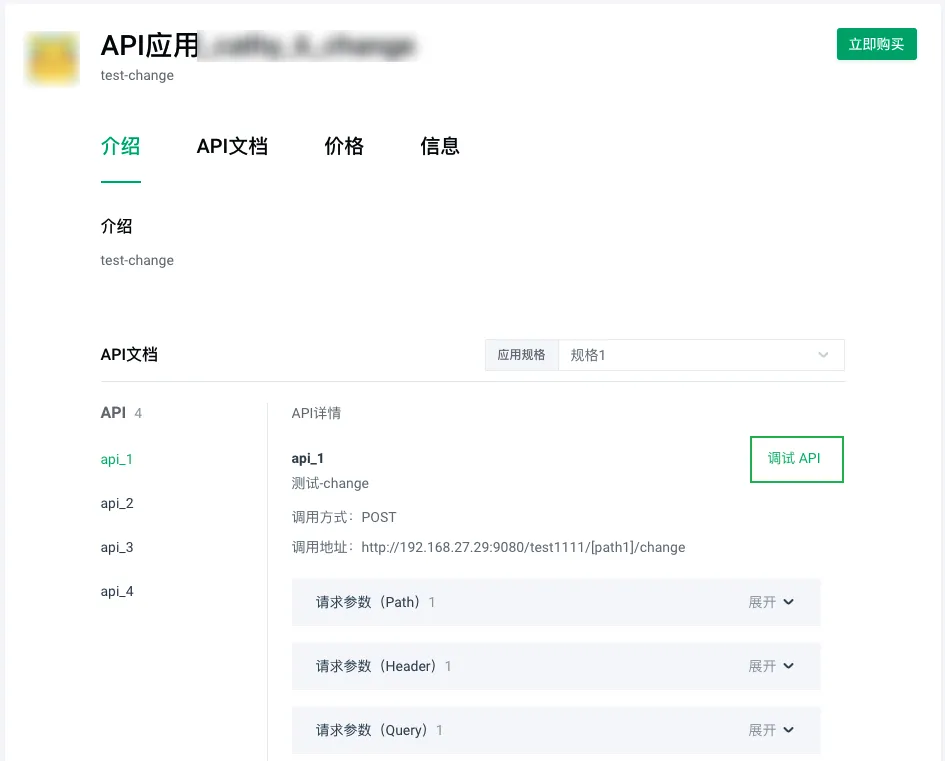Image resolution: width=945 pixels, height=761 pixels.
Task: Click the api_1 title in API详情
Action: point(307,459)
